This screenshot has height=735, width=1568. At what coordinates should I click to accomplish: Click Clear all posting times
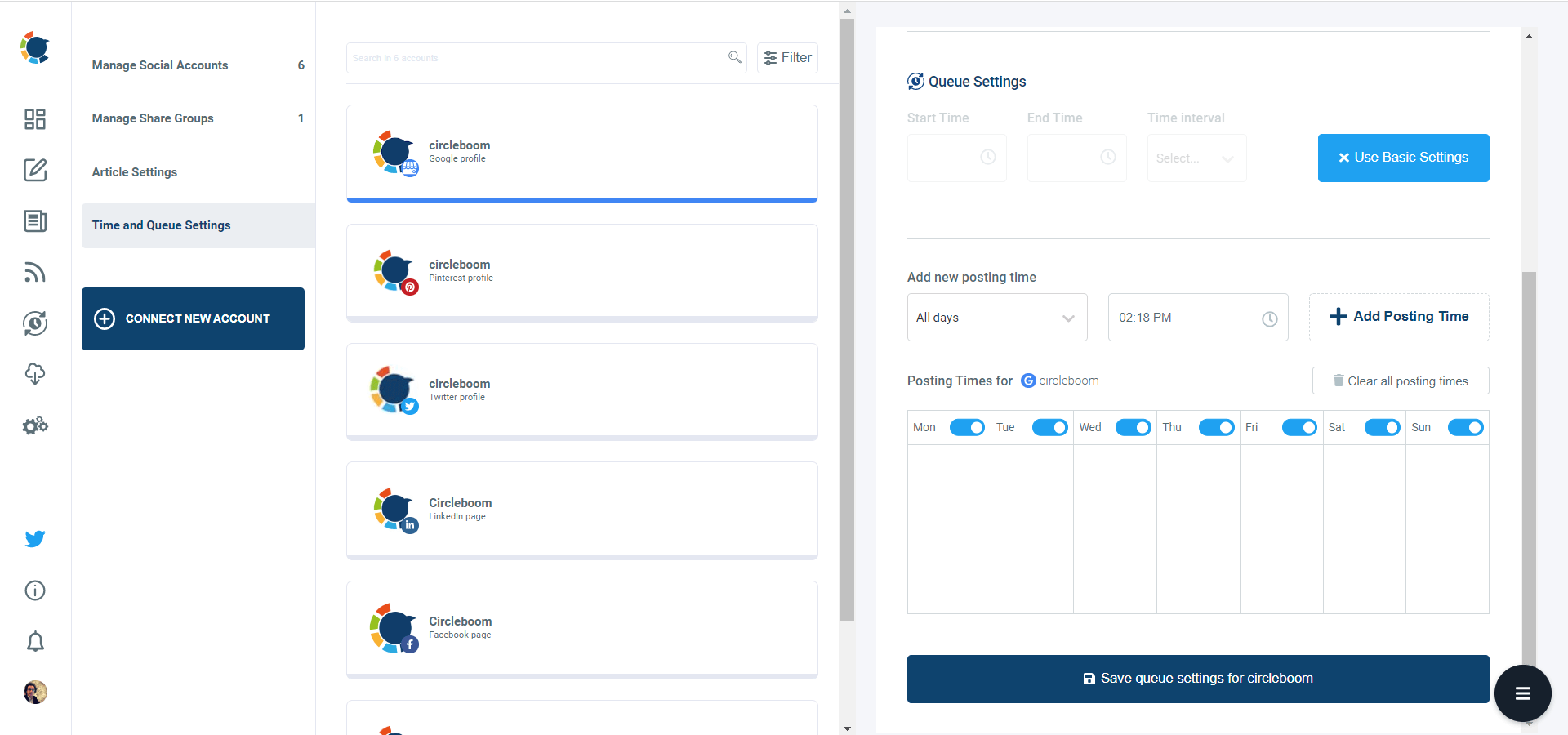(x=1399, y=381)
